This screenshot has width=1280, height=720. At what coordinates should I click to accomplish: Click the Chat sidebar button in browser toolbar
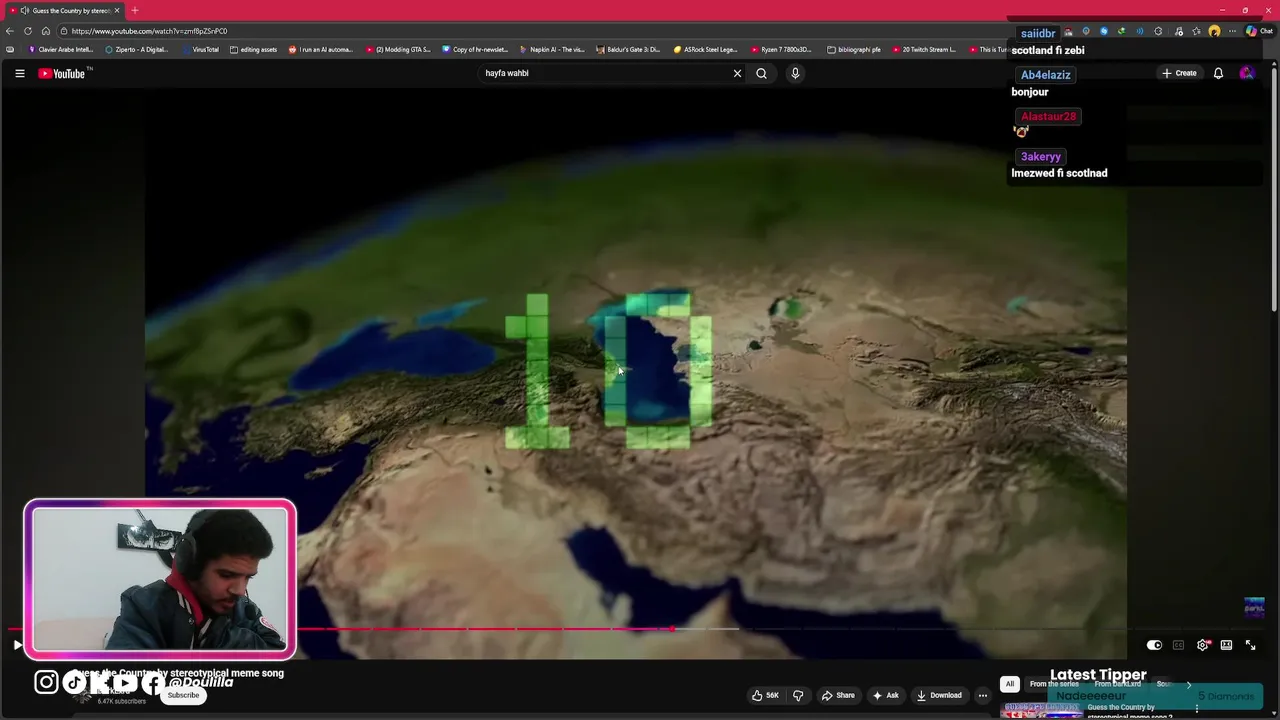1259,31
